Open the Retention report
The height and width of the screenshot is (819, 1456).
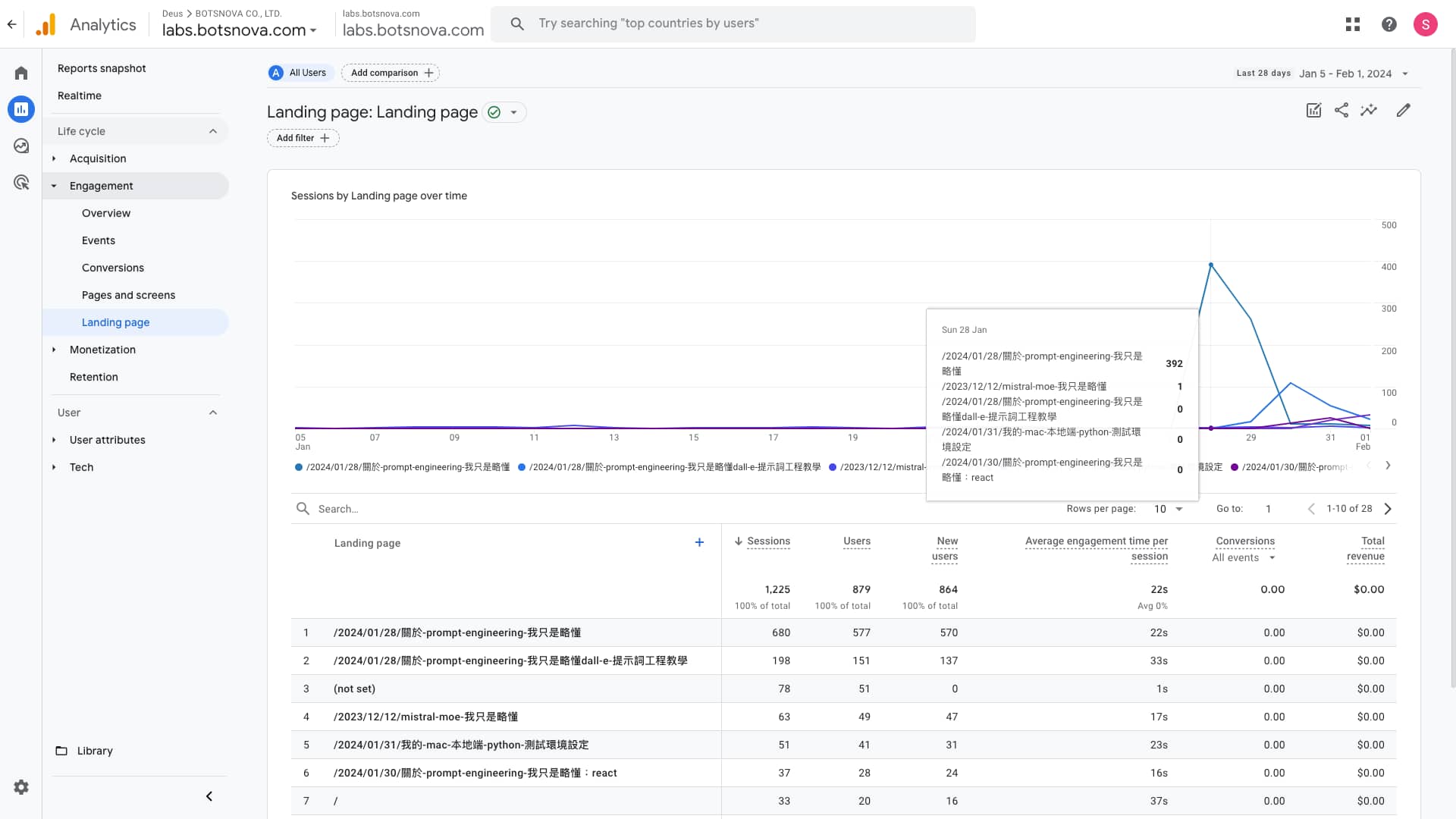click(94, 377)
